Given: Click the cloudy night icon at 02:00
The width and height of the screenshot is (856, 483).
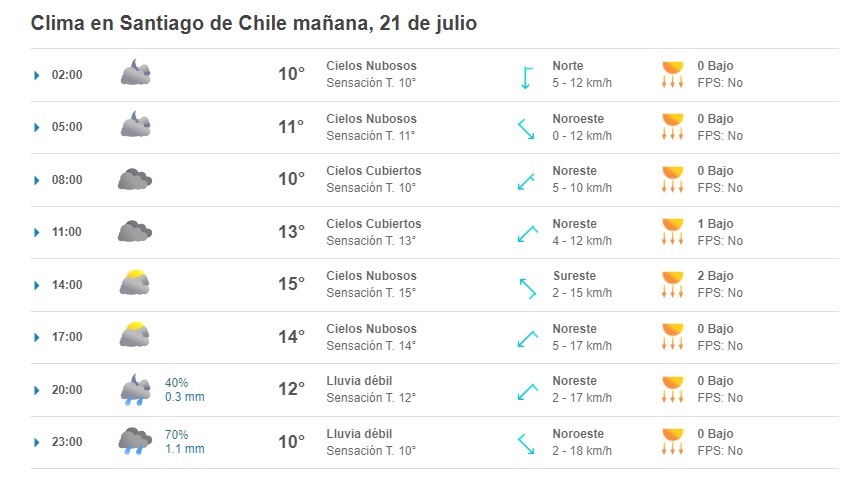Looking at the screenshot, I should click(135, 74).
